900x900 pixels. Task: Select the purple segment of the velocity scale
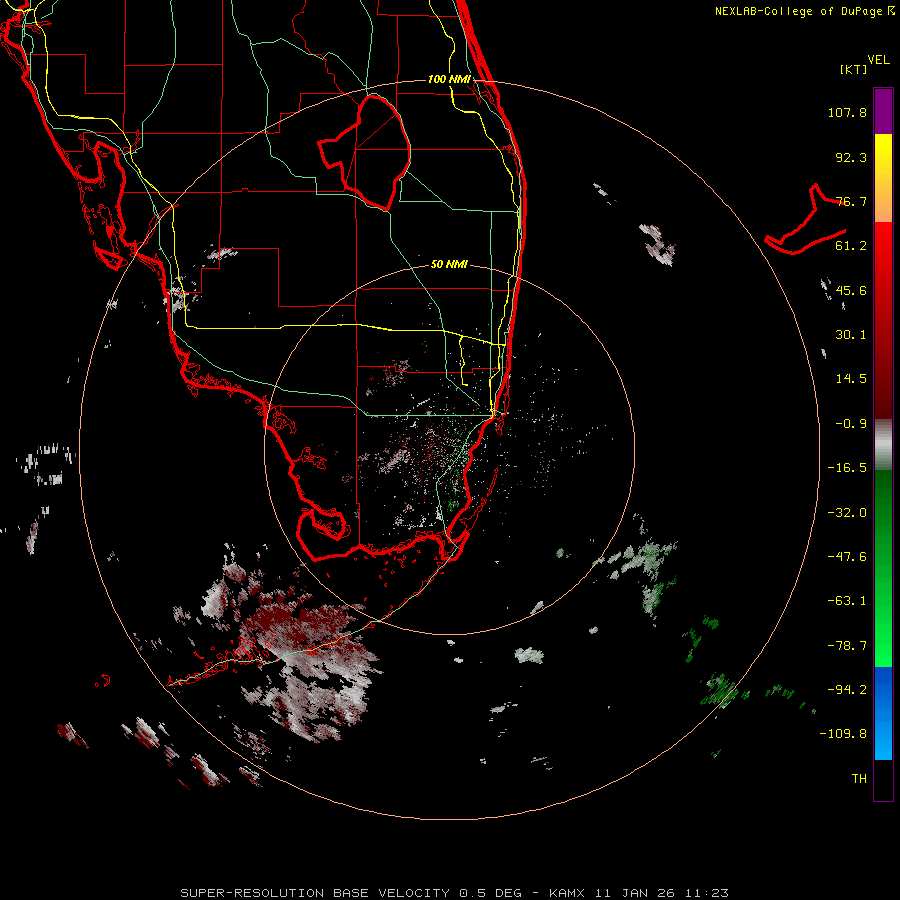click(x=883, y=111)
